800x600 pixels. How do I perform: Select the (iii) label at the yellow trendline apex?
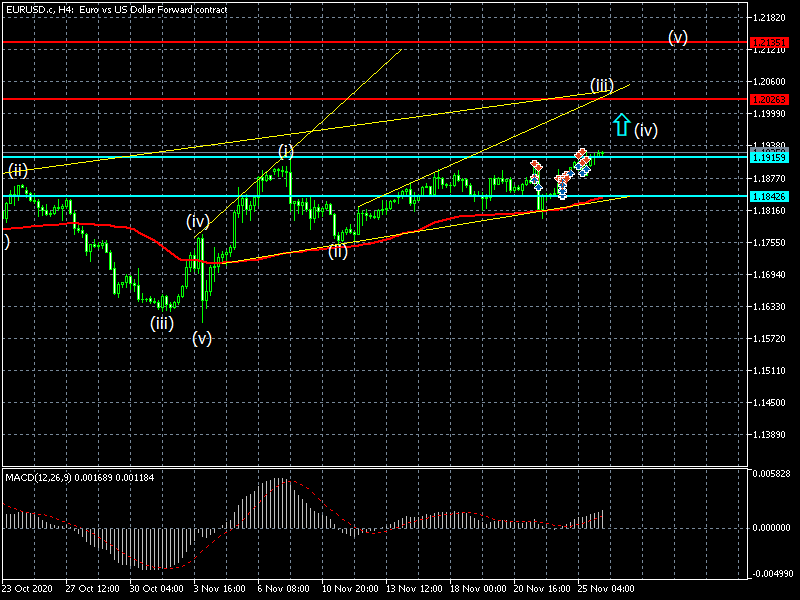601,85
